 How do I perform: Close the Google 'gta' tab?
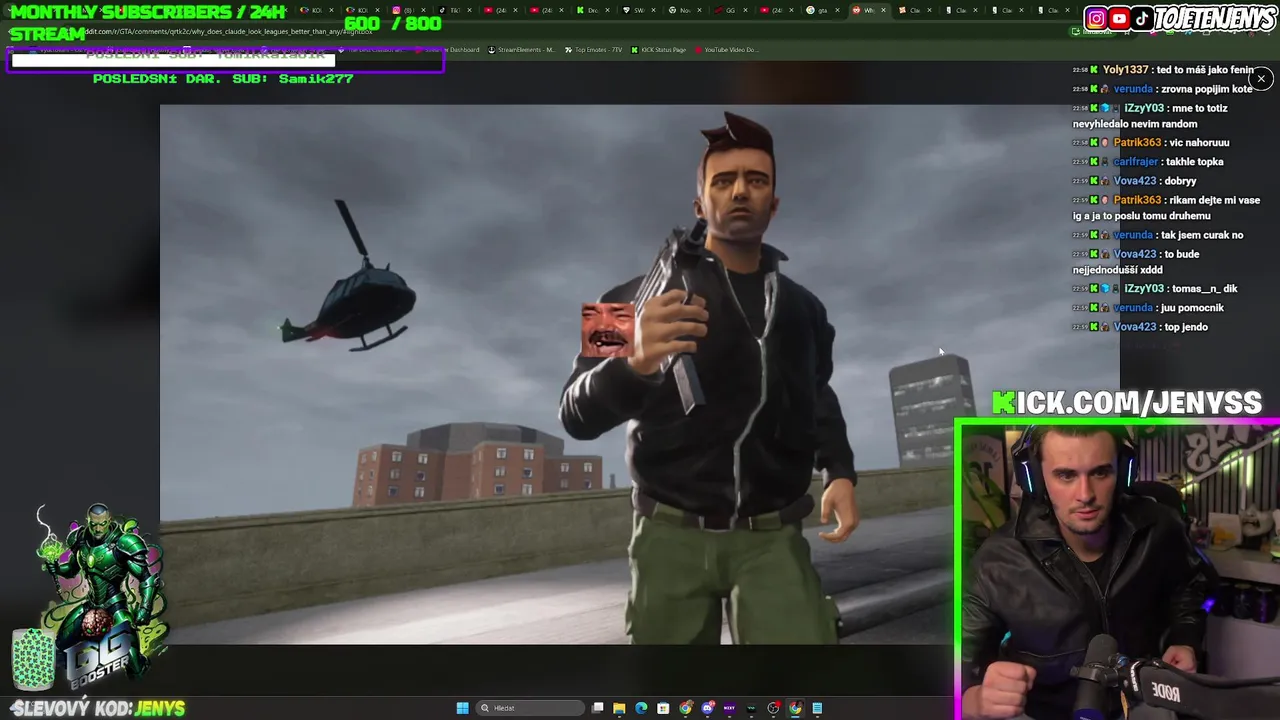coord(837,10)
